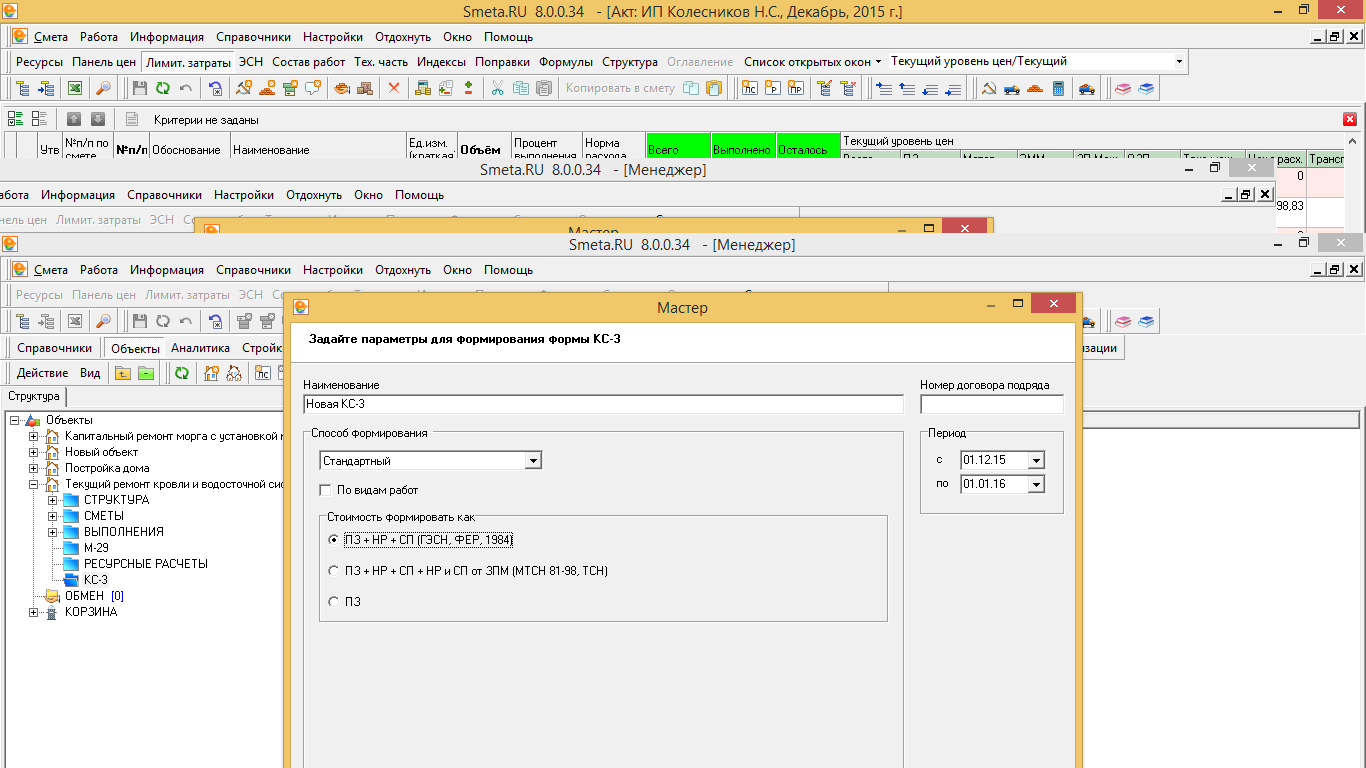Click the paste clipboard icon in the act window toolbar

543,88
